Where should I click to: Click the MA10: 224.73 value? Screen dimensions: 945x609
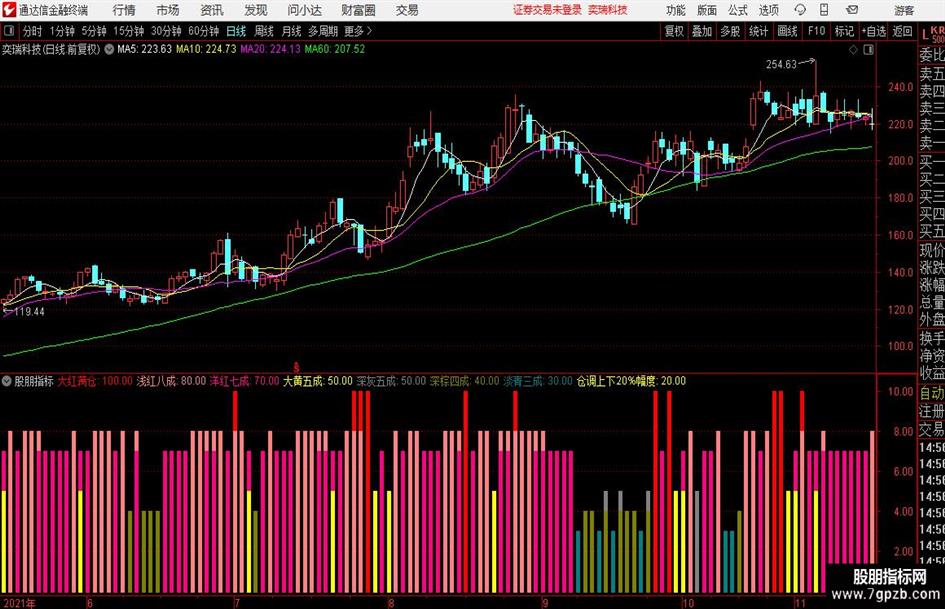click(x=206, y=49)
